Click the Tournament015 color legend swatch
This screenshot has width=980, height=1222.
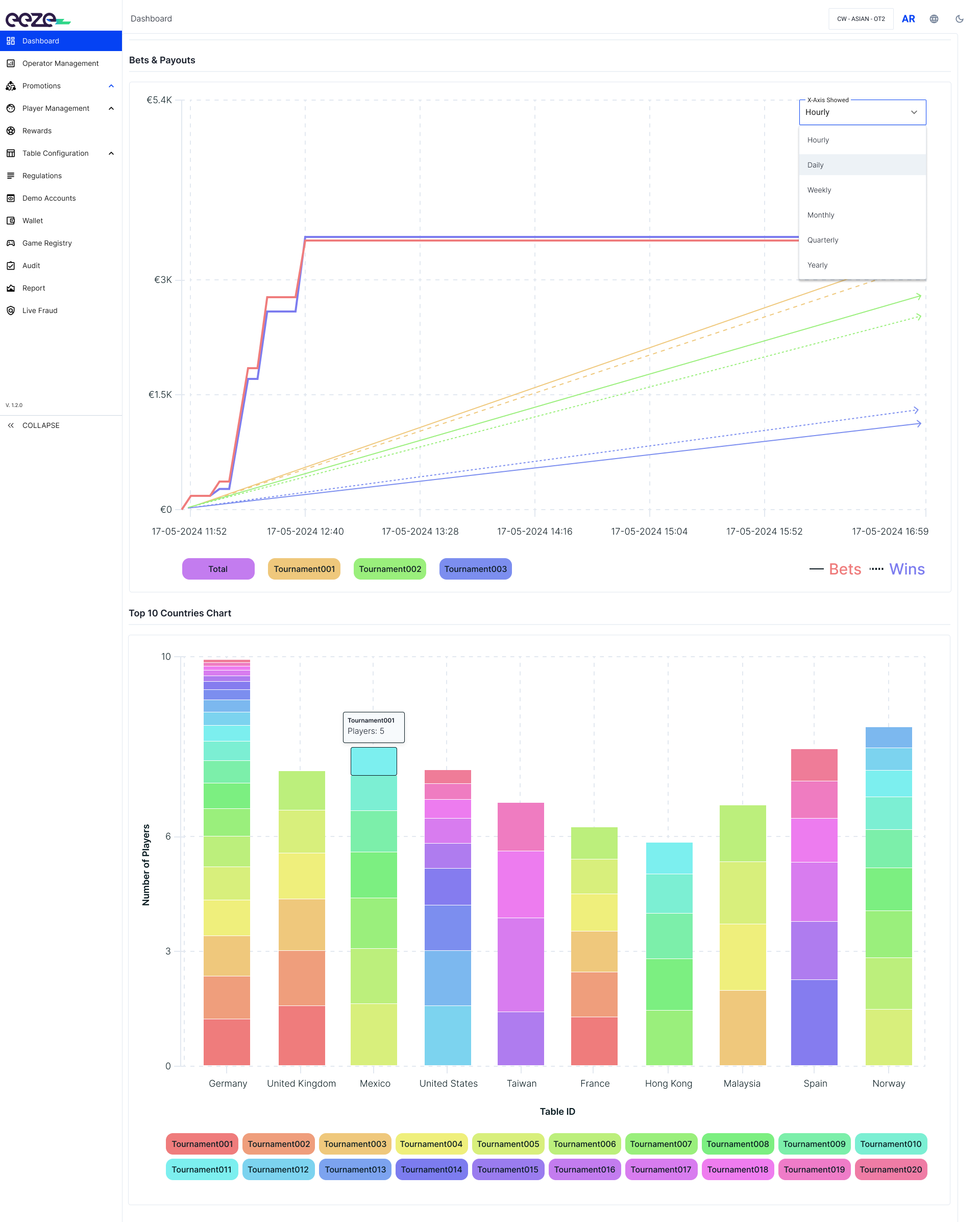point(507,1170)
